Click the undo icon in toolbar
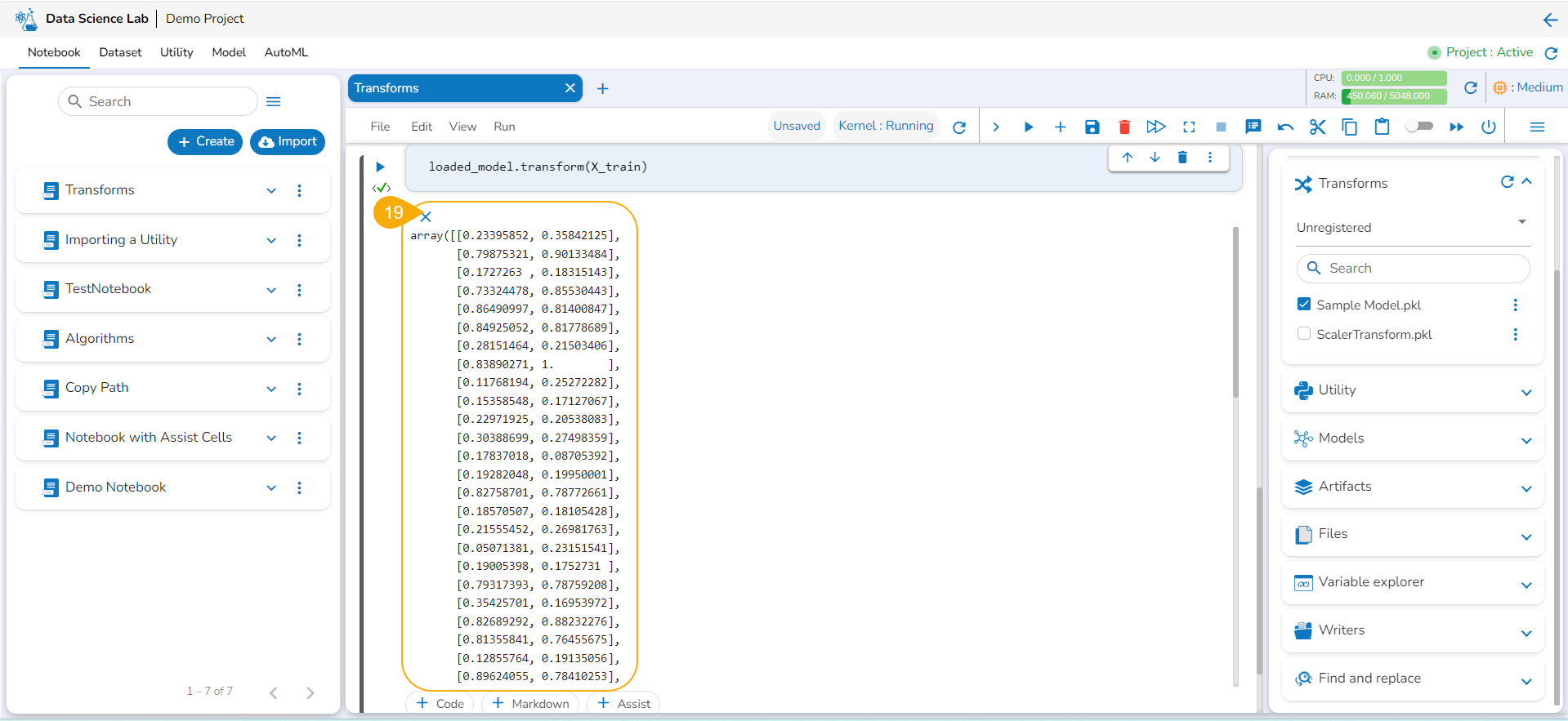This screenshot has width=1568, height=721. [x=1285, y=127]
